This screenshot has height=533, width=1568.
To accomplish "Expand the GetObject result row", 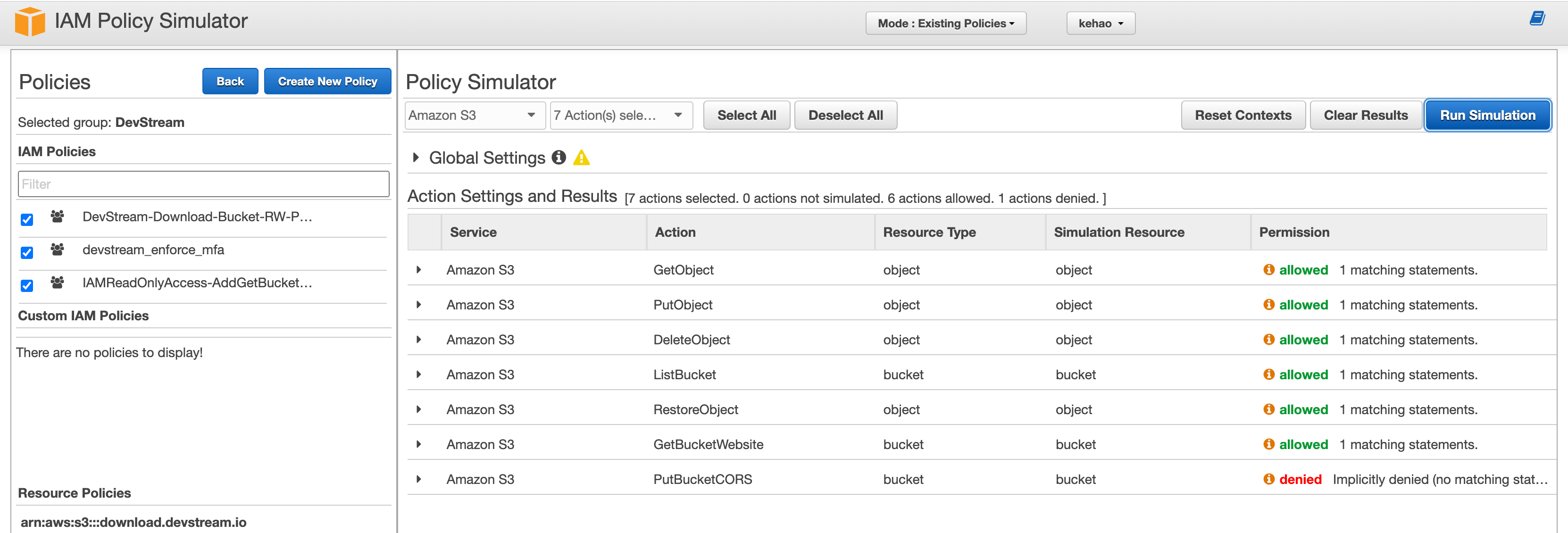I will coord(419,269).
